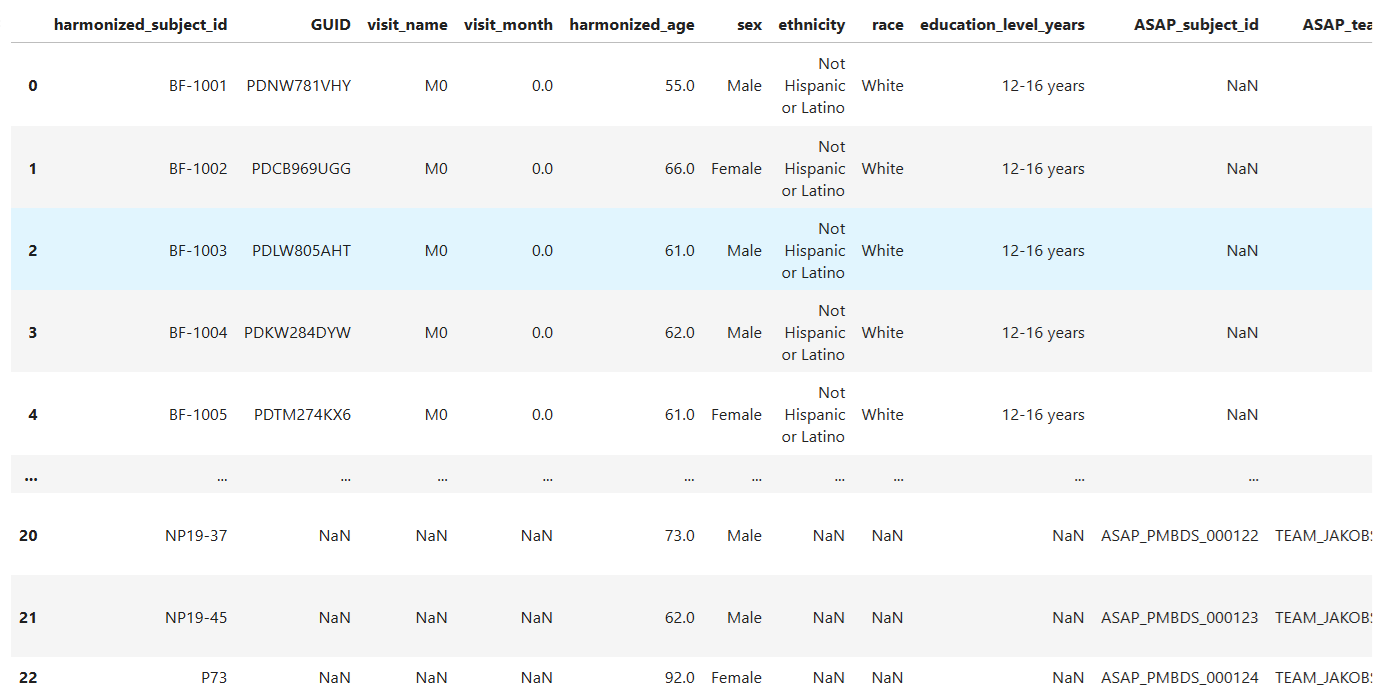Screen dimensions: 1386x689
Task: Click the ethnicity column header
Action: click(x=812, y=24)
